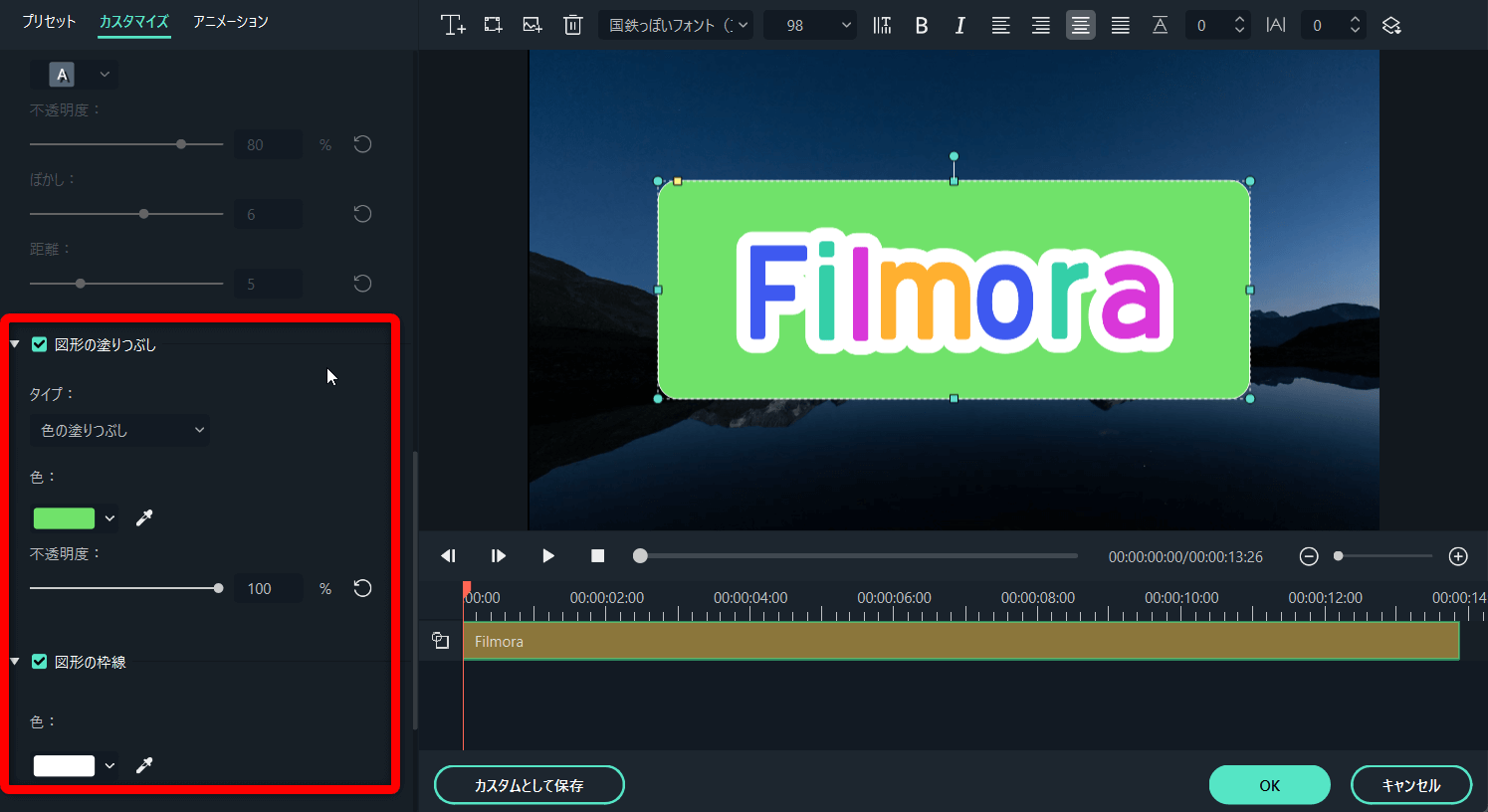Increase the line spacing stepper
The image size is (1488, 812).
click(1239, 19)
